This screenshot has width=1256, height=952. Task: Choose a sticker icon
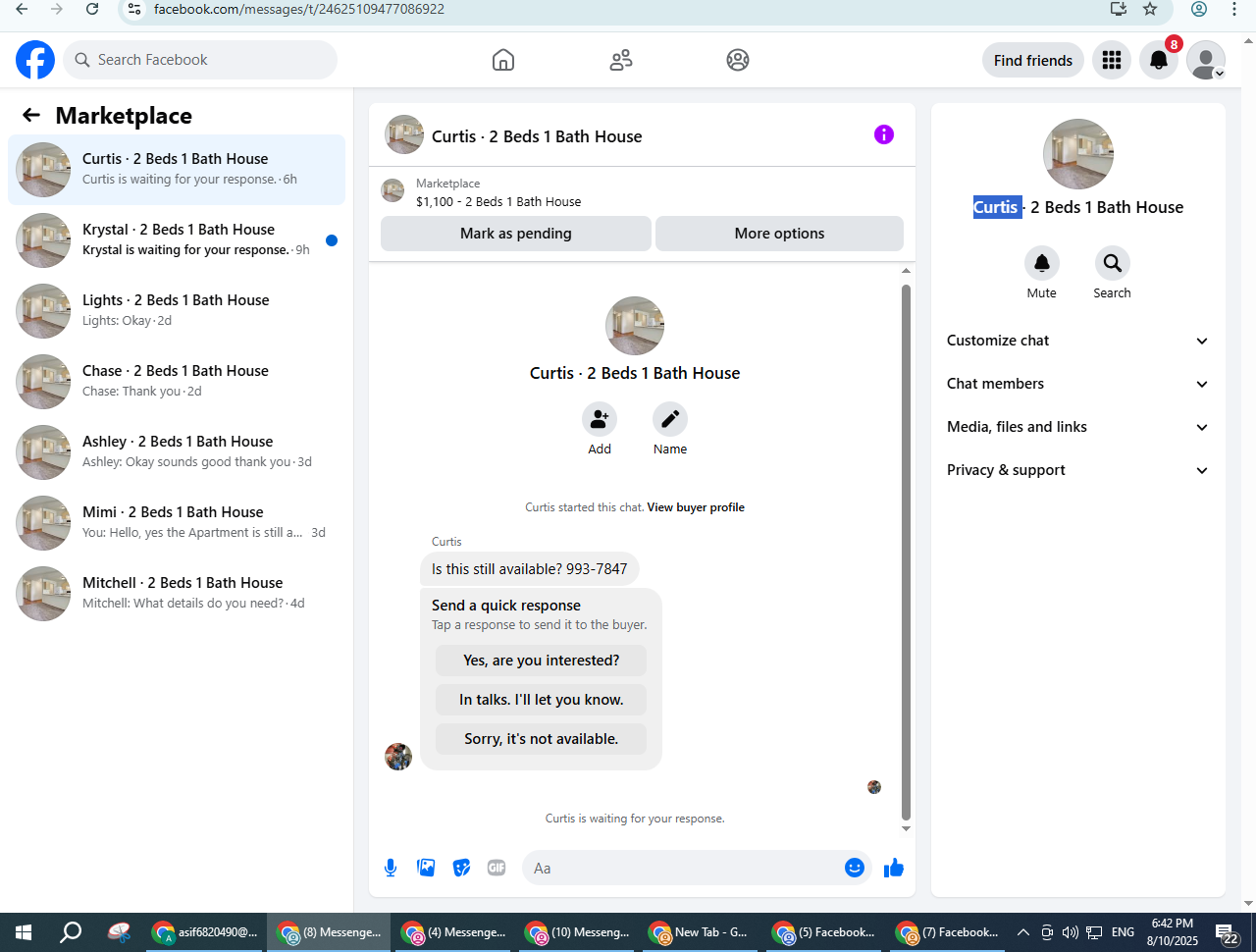point(461,868)
